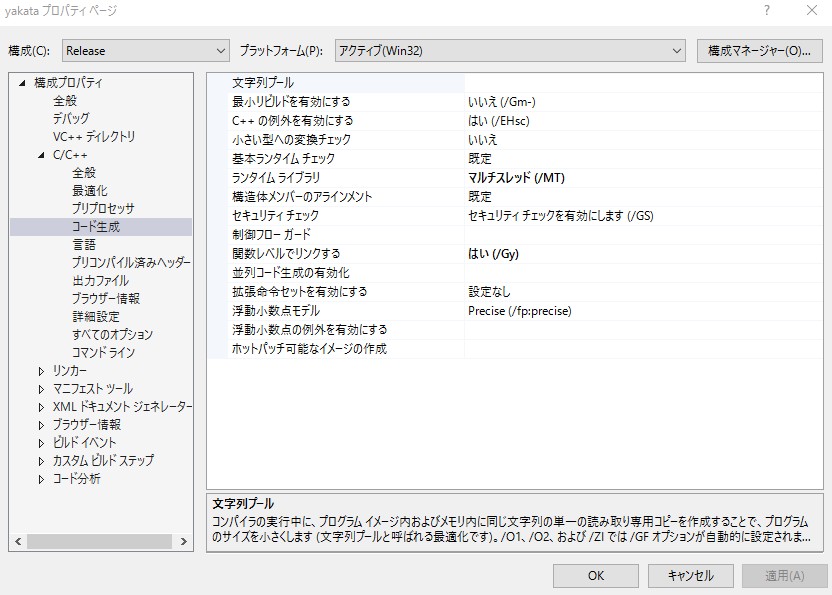Select VC++ ディレクトリ tree item
832x595 pixels.
click(x=94, y=136)
